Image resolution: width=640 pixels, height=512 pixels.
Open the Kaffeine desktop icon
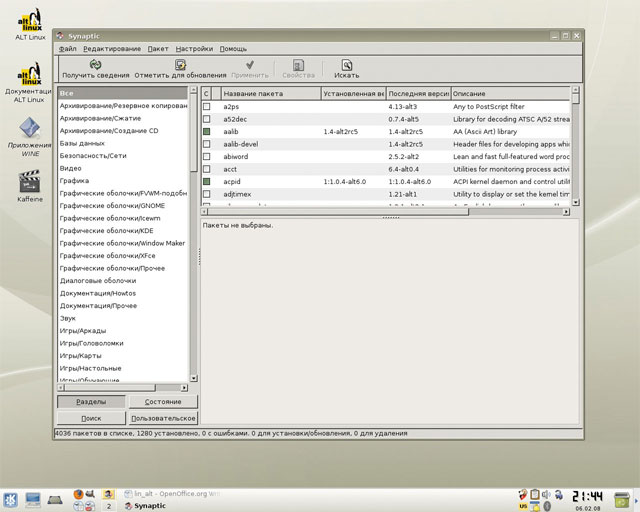(30, 182)
